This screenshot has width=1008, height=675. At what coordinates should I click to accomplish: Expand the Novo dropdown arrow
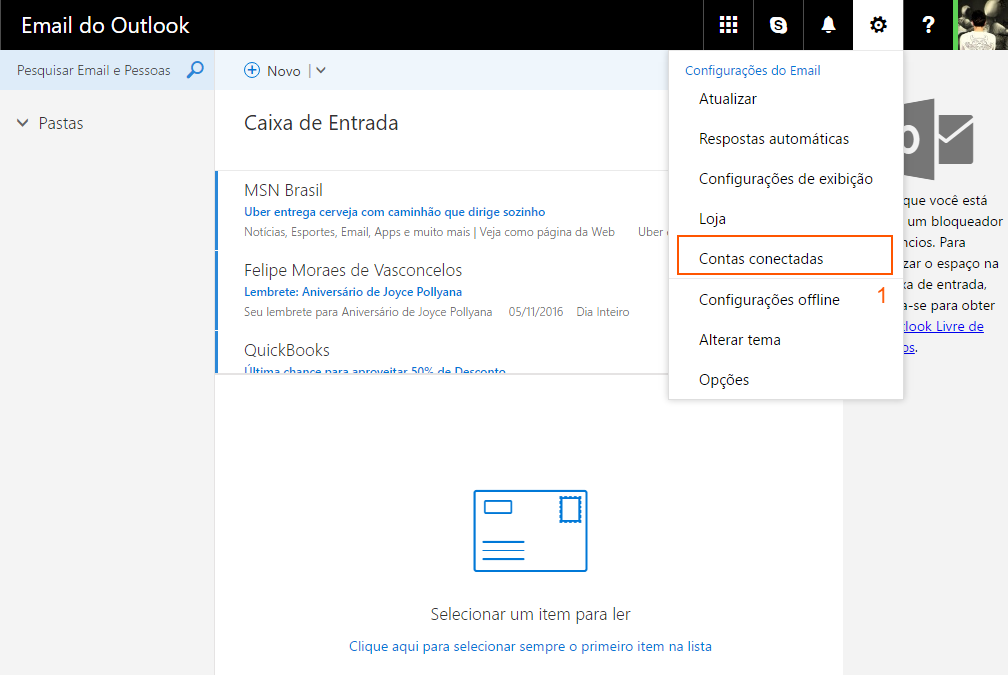(x=321, y=71)
